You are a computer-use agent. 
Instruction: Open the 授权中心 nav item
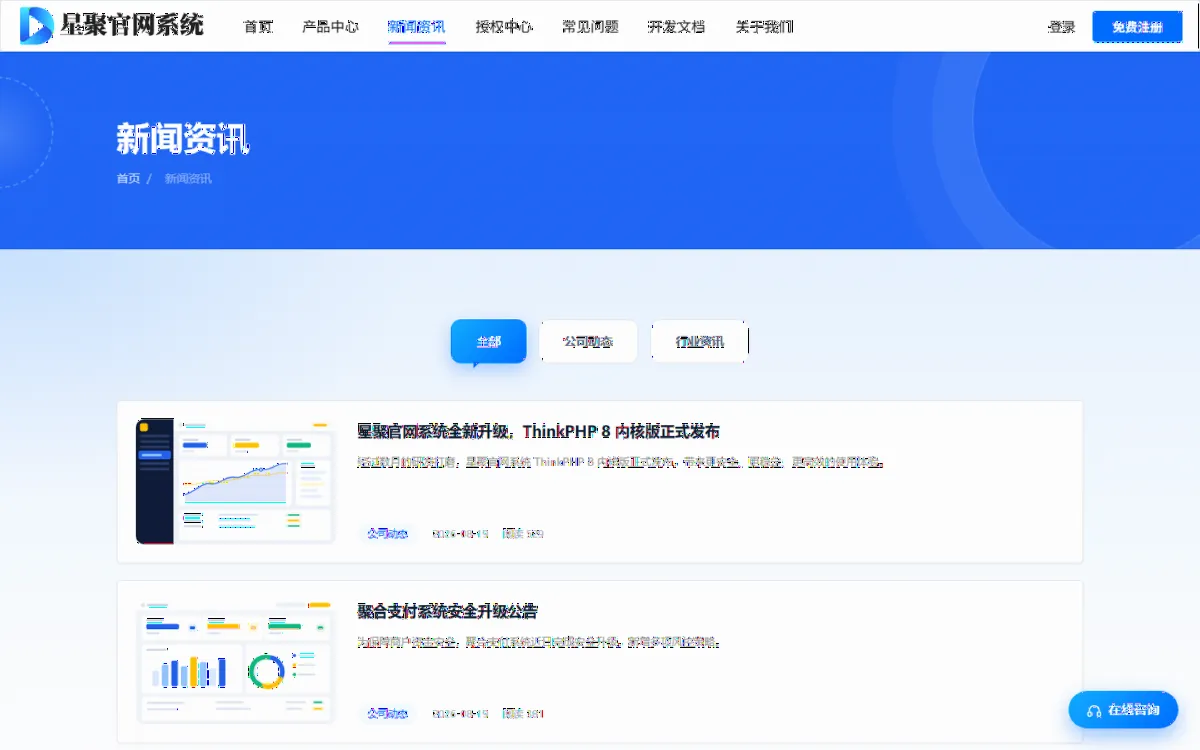click(x=504, y=27)
